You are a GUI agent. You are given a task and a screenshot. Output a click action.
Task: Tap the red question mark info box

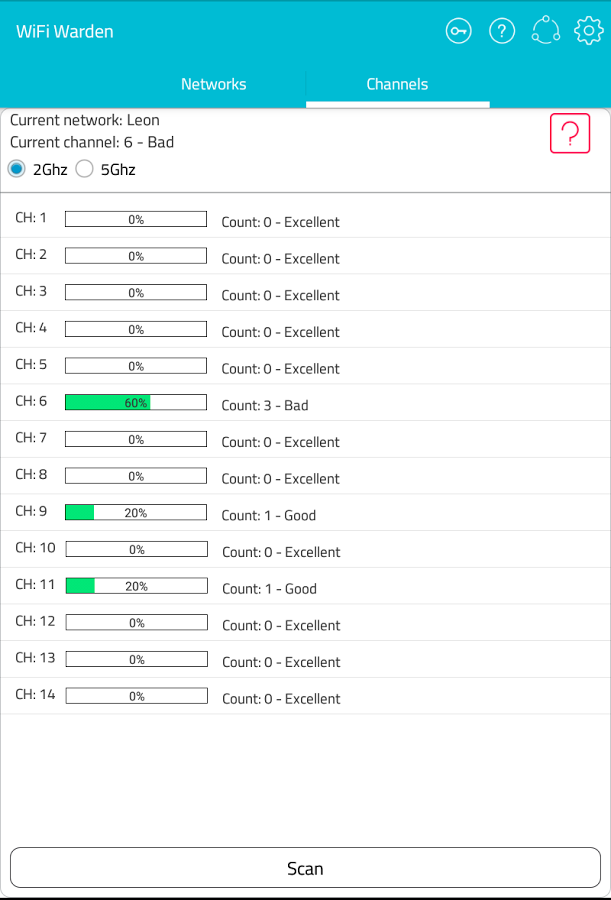(570, 133)
